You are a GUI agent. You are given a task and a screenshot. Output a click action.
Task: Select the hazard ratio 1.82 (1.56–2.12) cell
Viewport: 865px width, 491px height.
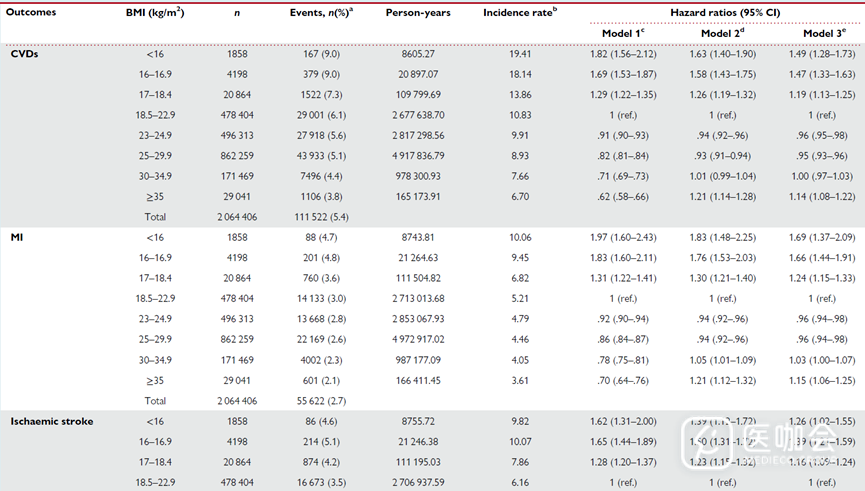[x=619, y=54]
